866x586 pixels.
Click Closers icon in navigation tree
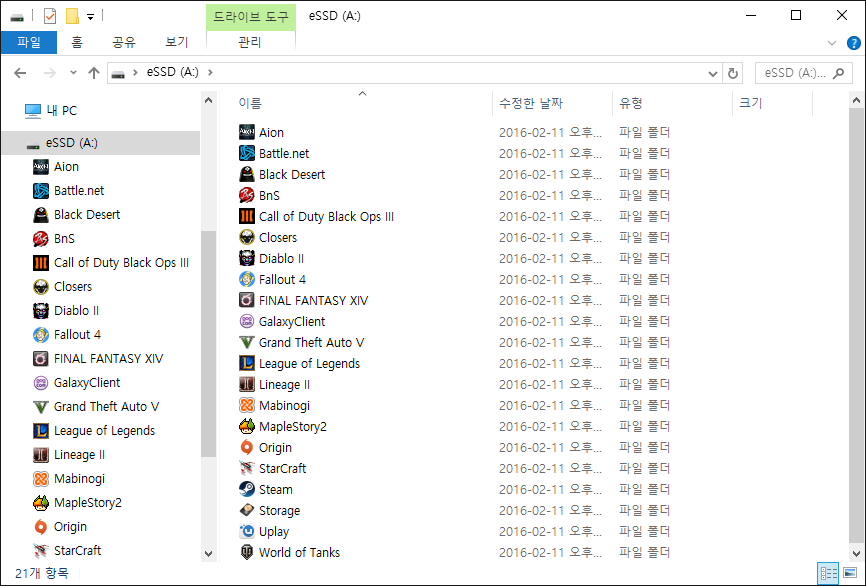coord(41,286)
